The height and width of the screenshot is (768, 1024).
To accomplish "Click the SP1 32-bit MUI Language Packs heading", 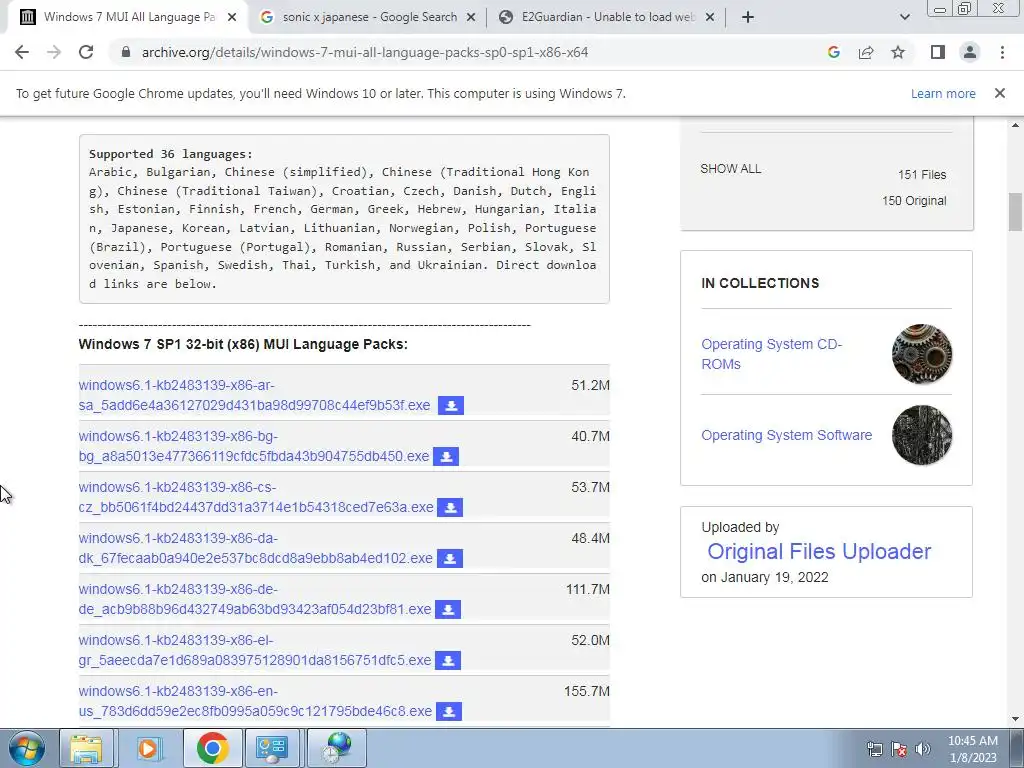I will coord(243,344).
